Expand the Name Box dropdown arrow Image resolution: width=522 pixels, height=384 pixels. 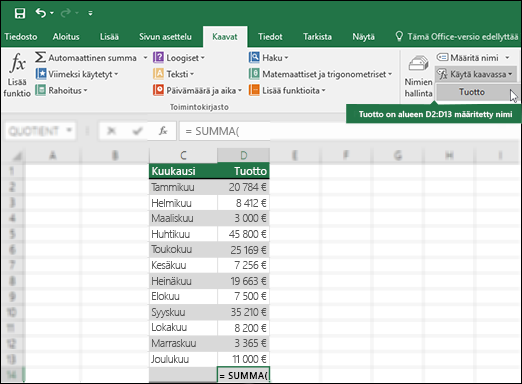click(69, 131)
